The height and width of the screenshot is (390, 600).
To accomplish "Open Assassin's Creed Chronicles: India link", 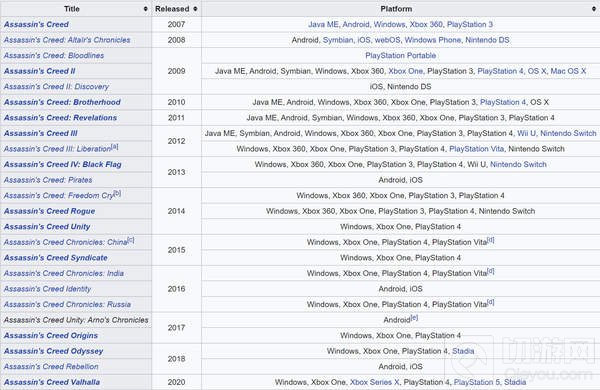I will pyautogui.click(x=64, y=273).
